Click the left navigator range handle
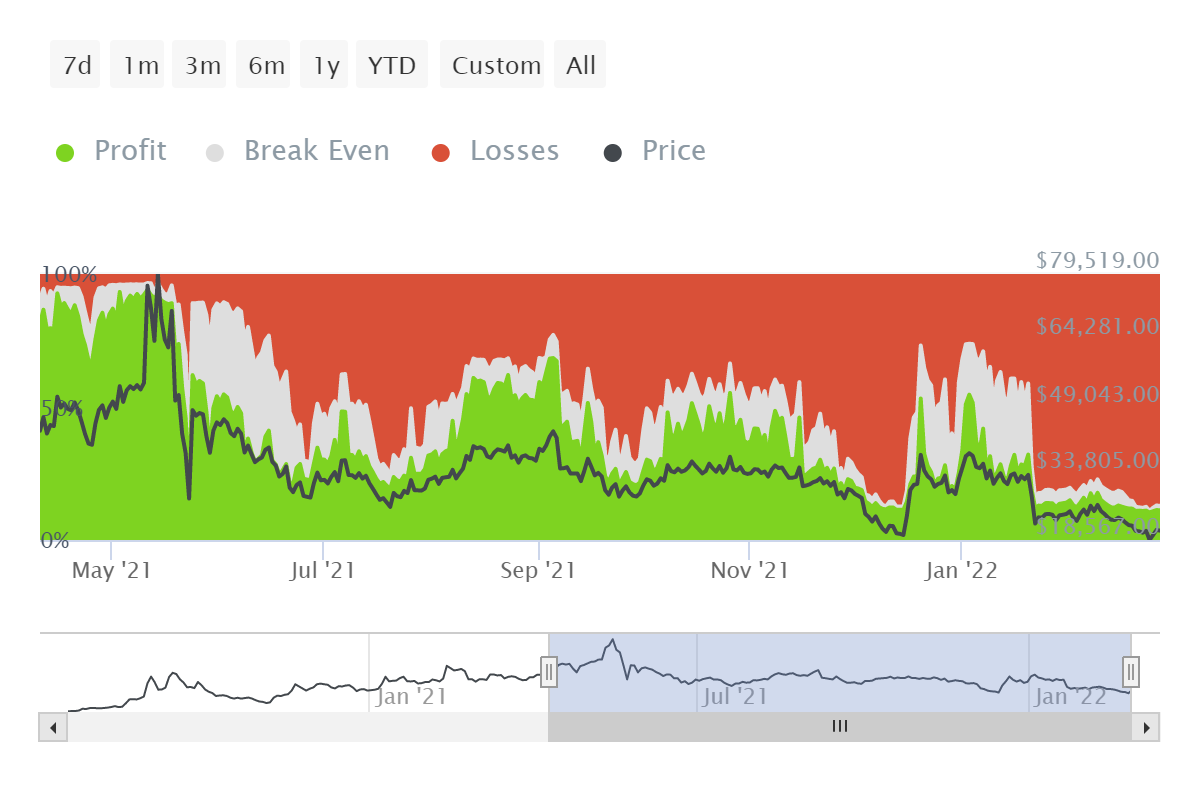 (x=549, y=672)
